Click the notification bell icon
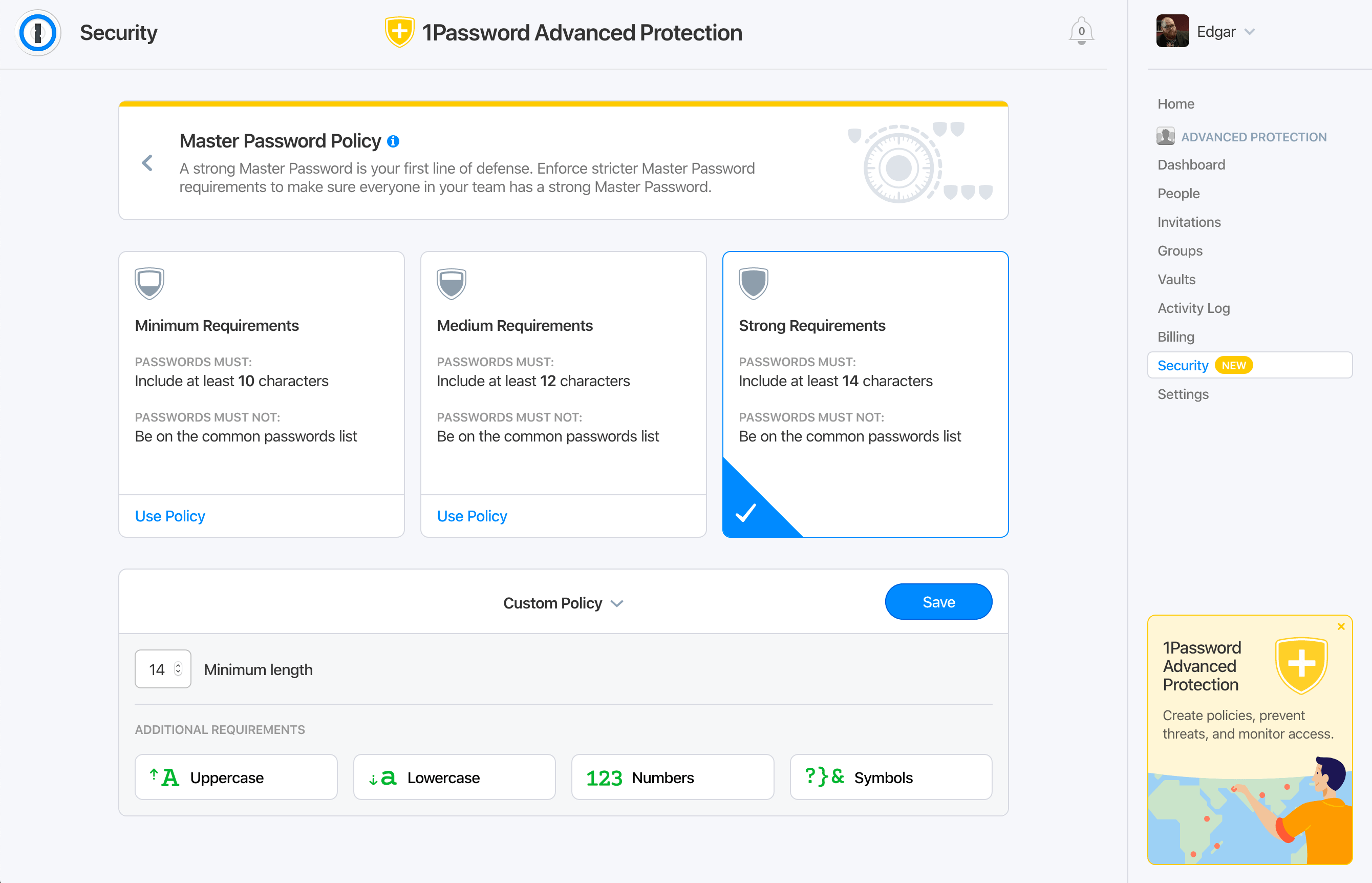1372x883 pixels. pos(1081,32)
